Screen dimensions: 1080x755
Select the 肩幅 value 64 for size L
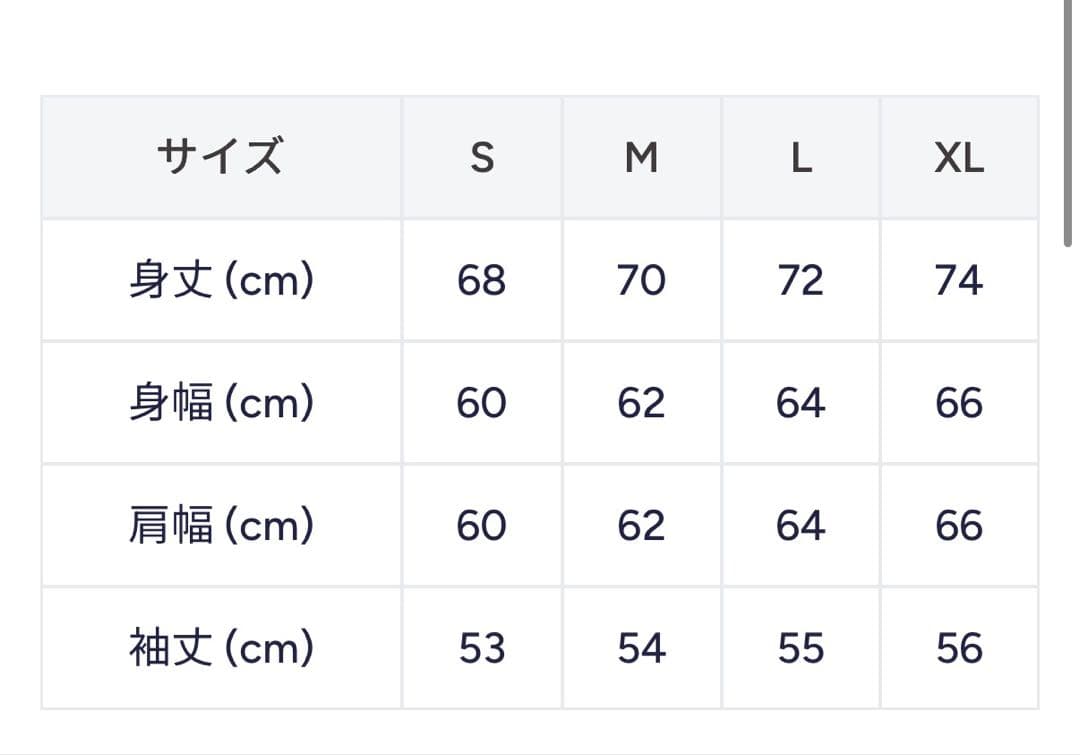pyautogui.click(x=801, y=526)
